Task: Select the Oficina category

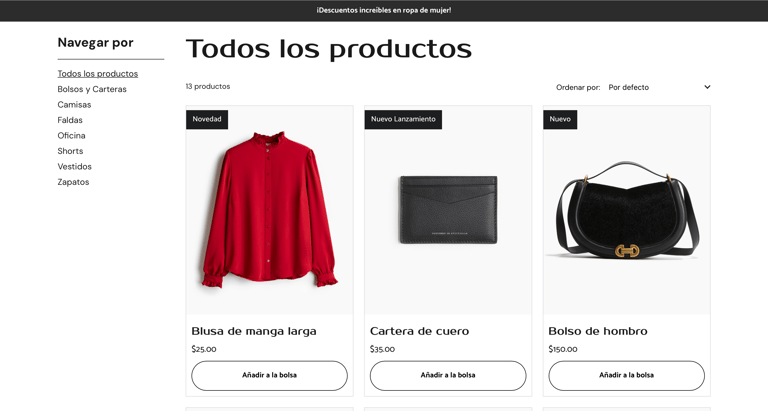Action: [72, 135]
